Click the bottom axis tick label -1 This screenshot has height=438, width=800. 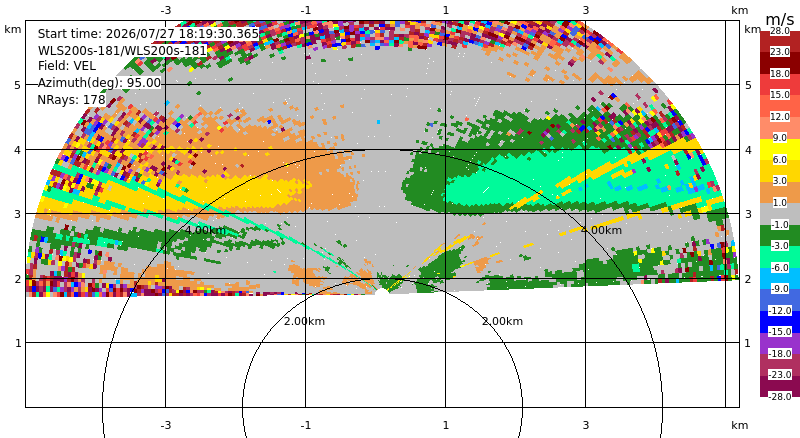pos(305,425)
